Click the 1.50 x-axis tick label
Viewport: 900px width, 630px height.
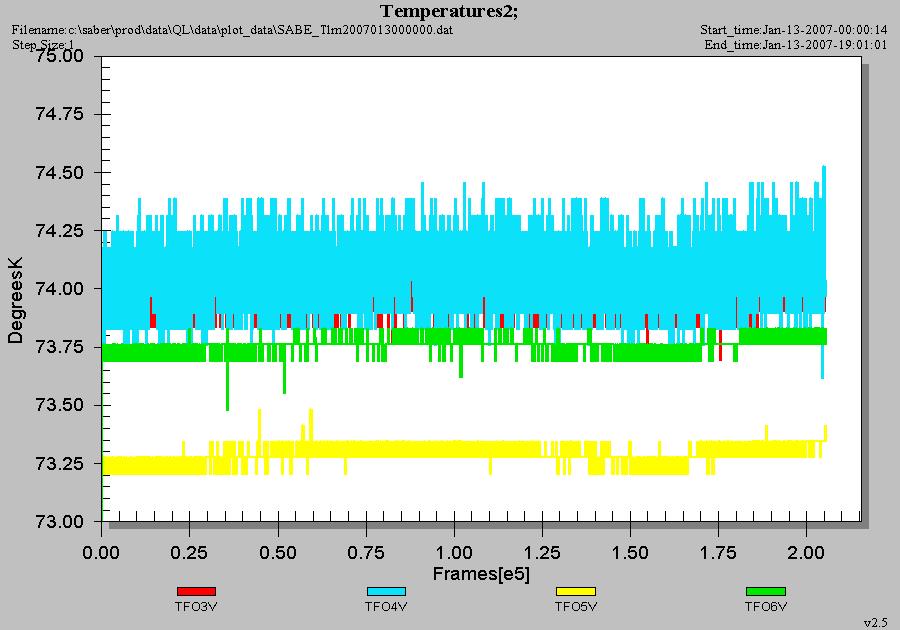point(630,553)
